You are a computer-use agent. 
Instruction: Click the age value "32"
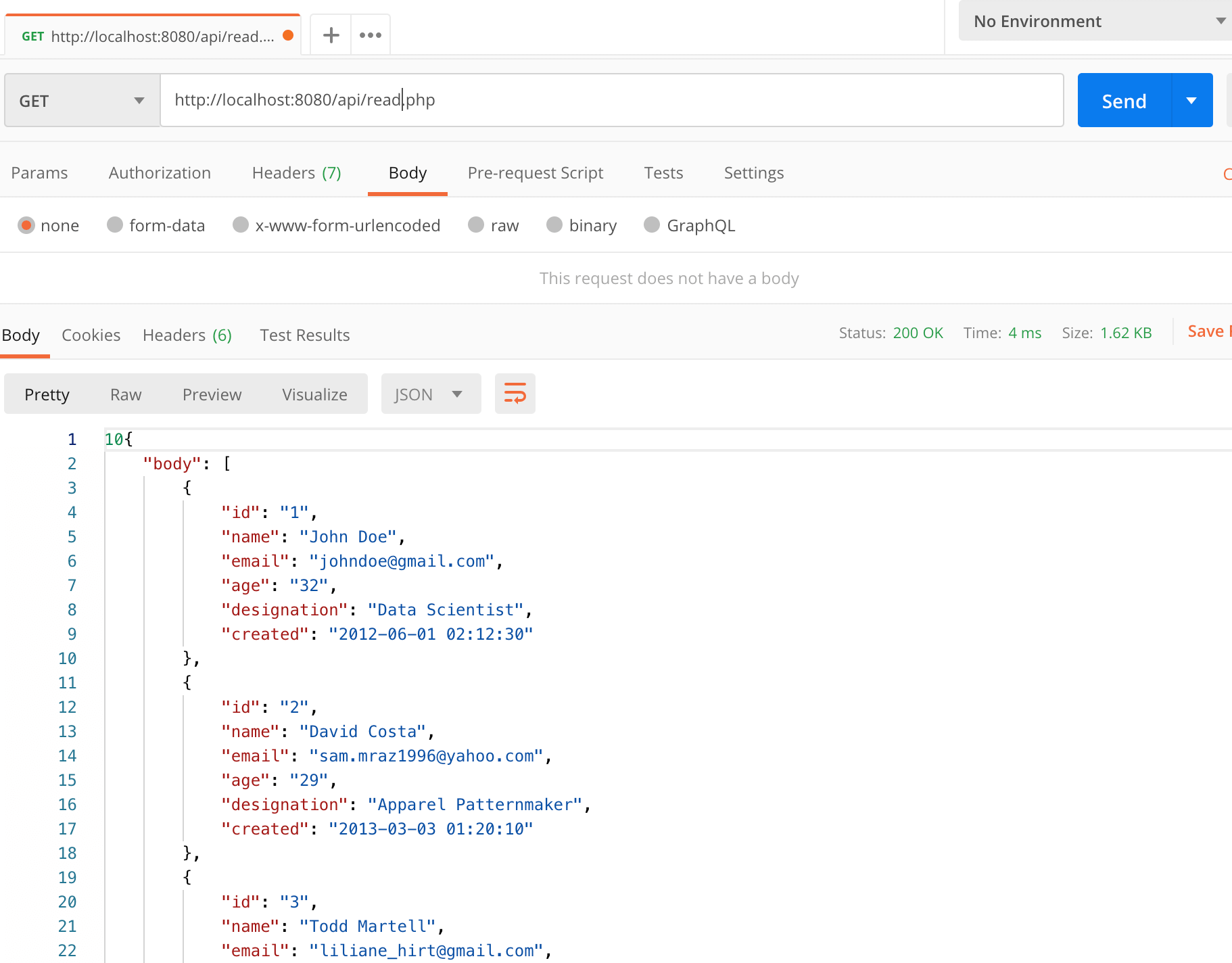tap(309, 586)
